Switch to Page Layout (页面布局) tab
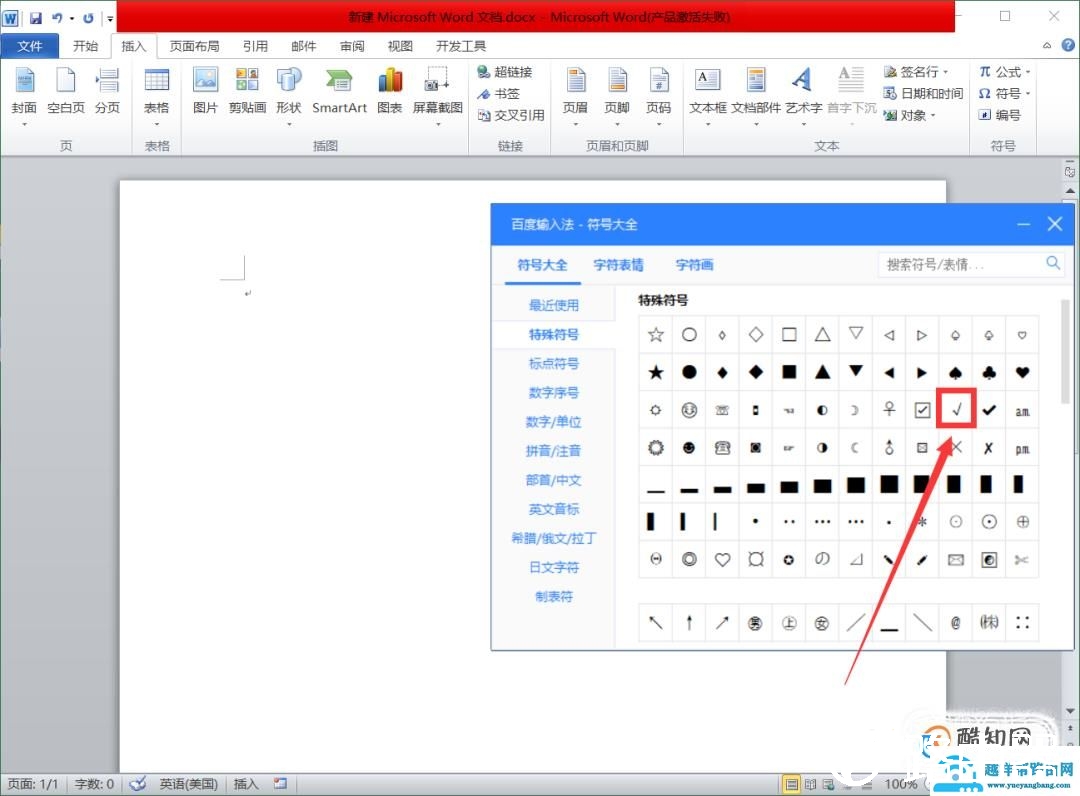The width and height of the screenshot is (1080, 796). click(x=194, y=45)
